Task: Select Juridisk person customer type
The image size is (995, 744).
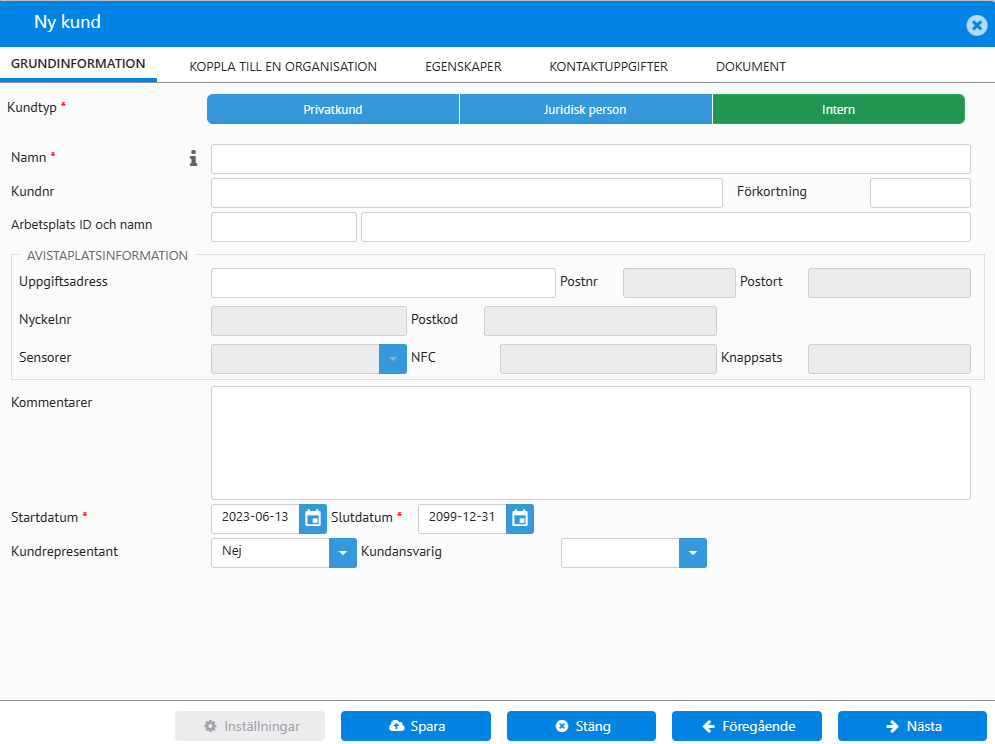Action: pos(585,109)
